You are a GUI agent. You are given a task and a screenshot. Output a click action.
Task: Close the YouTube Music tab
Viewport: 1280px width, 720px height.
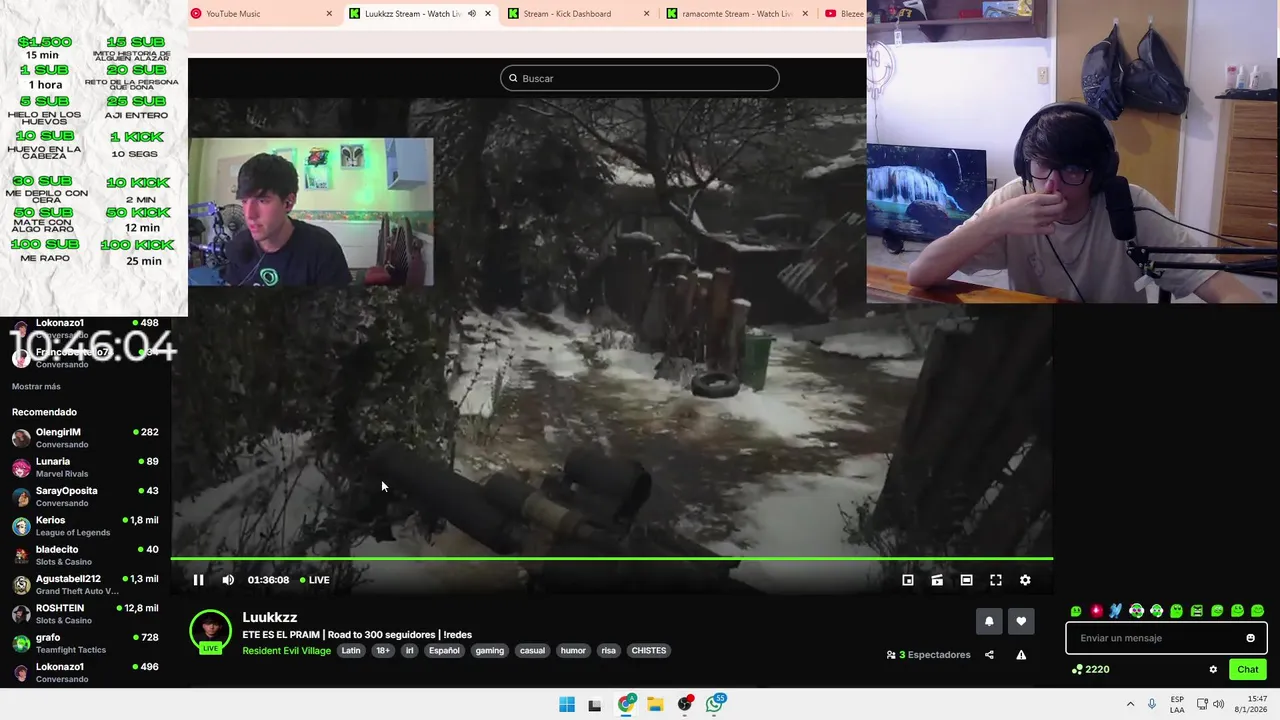(x=329, y=14)
